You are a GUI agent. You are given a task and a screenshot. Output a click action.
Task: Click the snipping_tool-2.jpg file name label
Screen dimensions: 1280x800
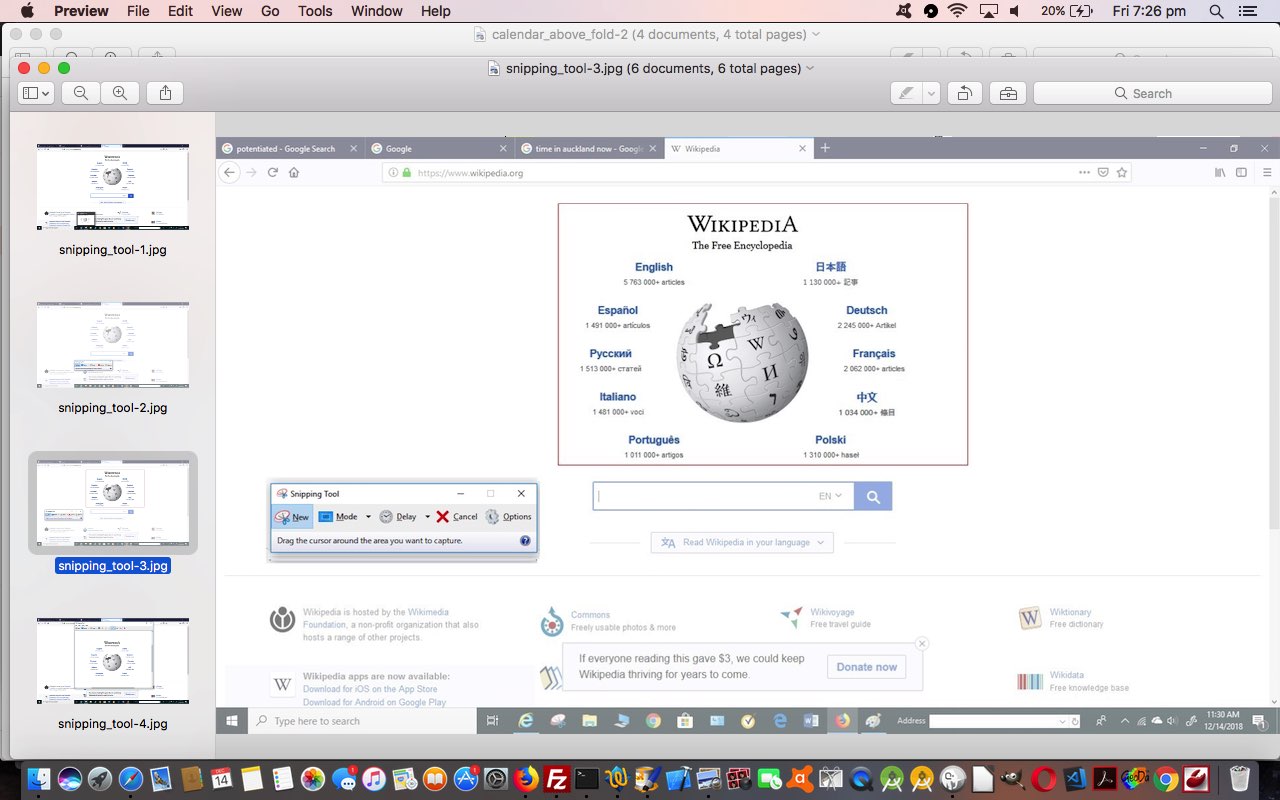coord(113,408)
